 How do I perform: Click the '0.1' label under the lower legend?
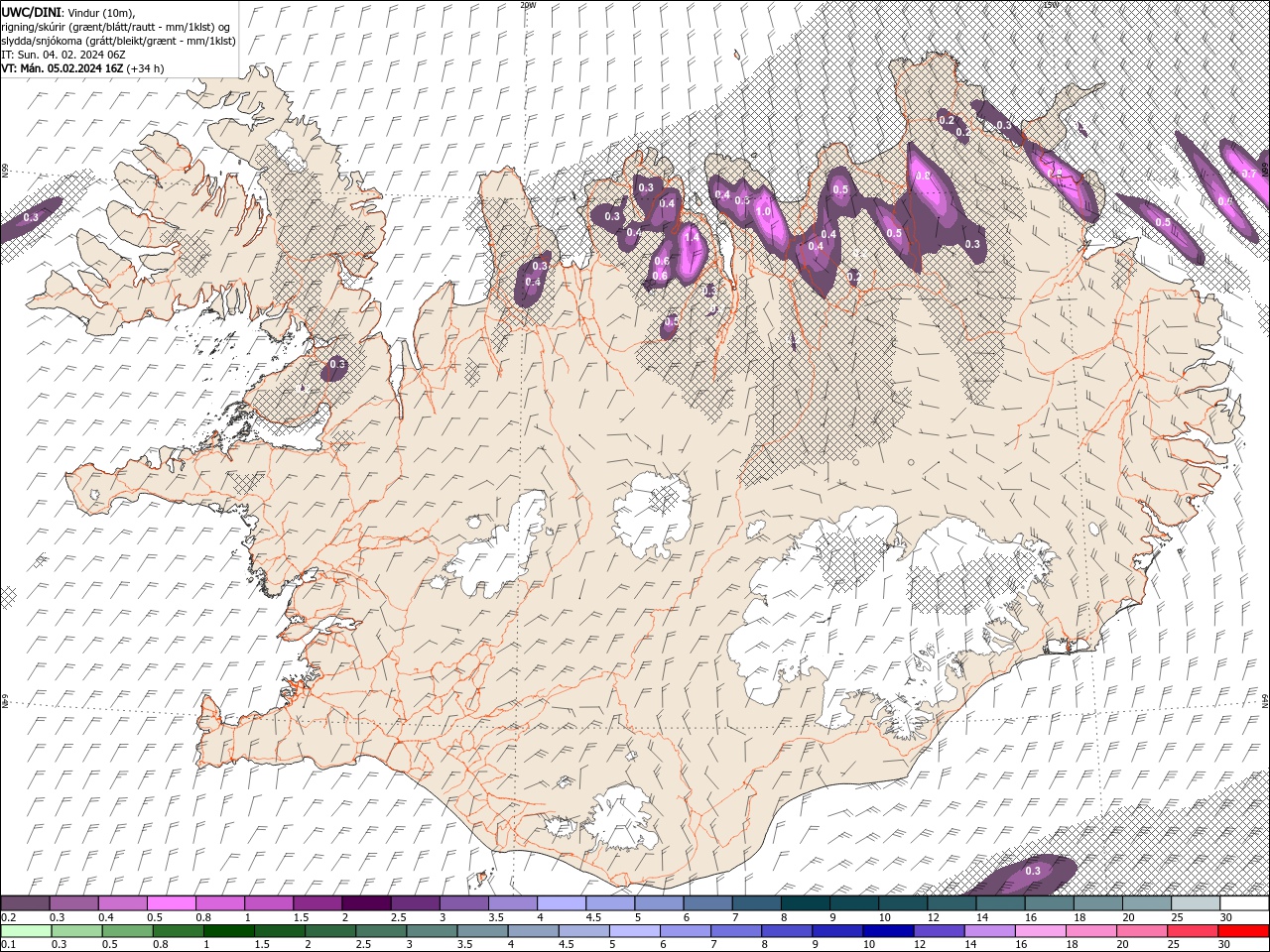(x=9, y=945)
